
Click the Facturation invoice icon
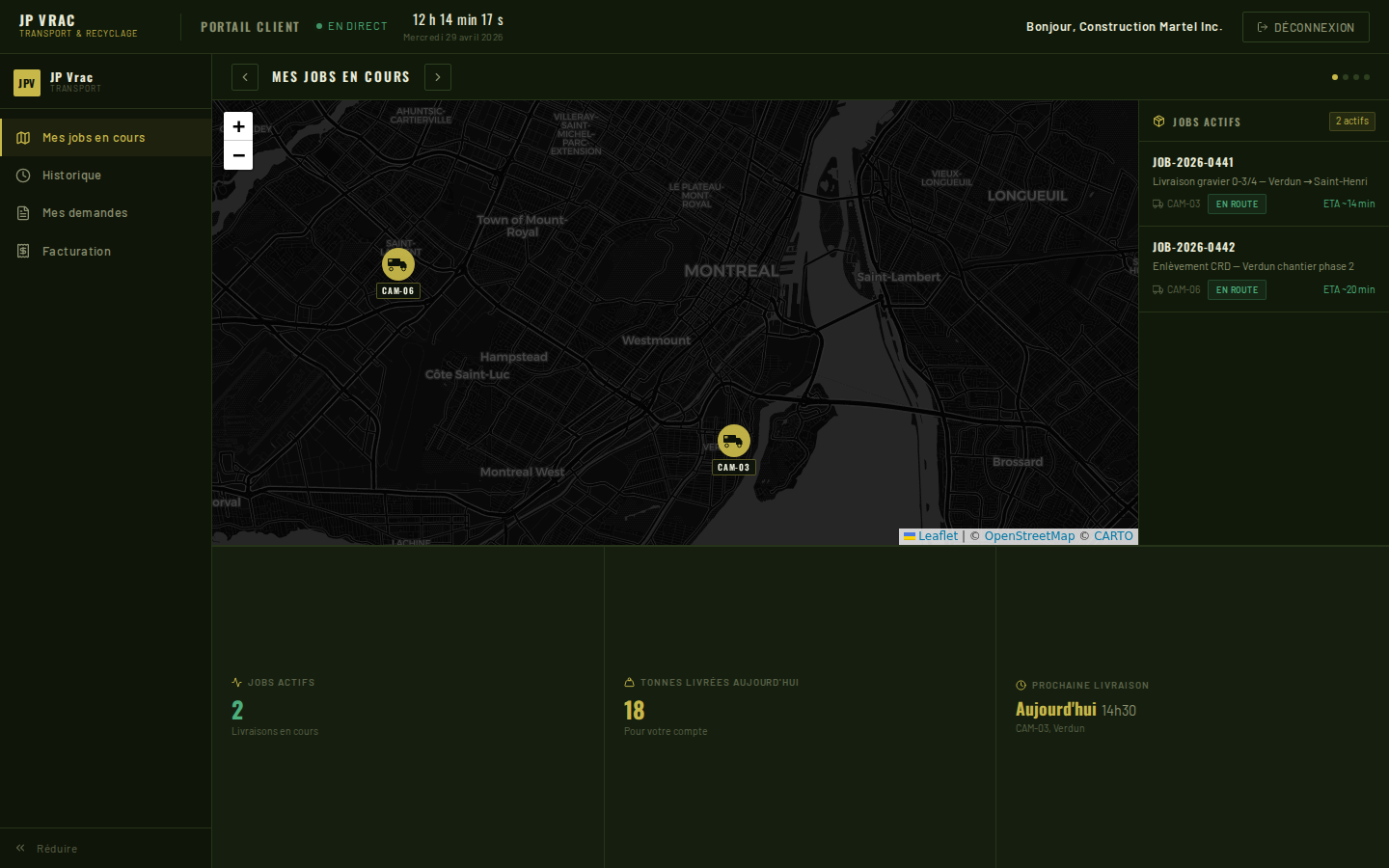click(23, 252)
